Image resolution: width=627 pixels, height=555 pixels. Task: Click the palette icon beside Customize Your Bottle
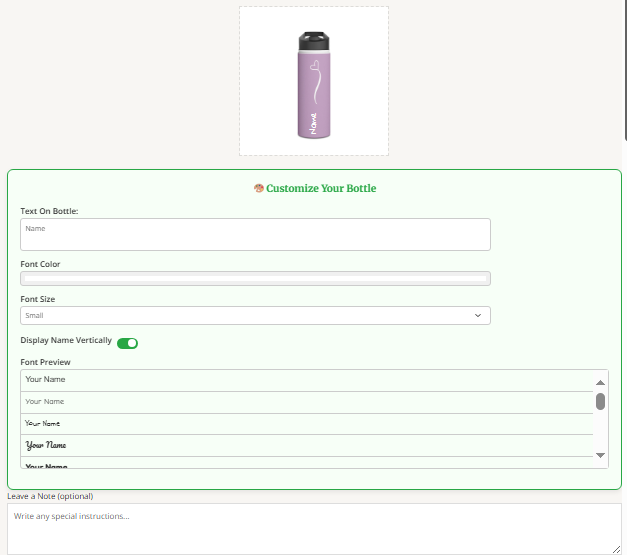click(259, 188)
